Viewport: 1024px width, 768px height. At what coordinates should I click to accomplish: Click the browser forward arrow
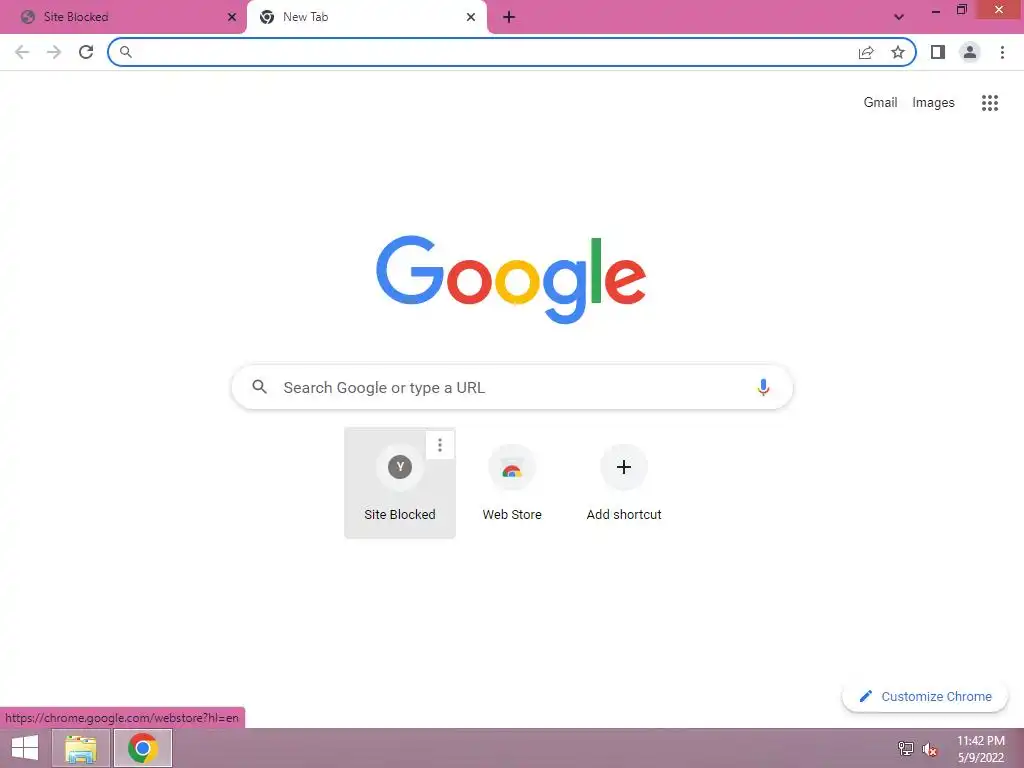(x=54, y=52)
